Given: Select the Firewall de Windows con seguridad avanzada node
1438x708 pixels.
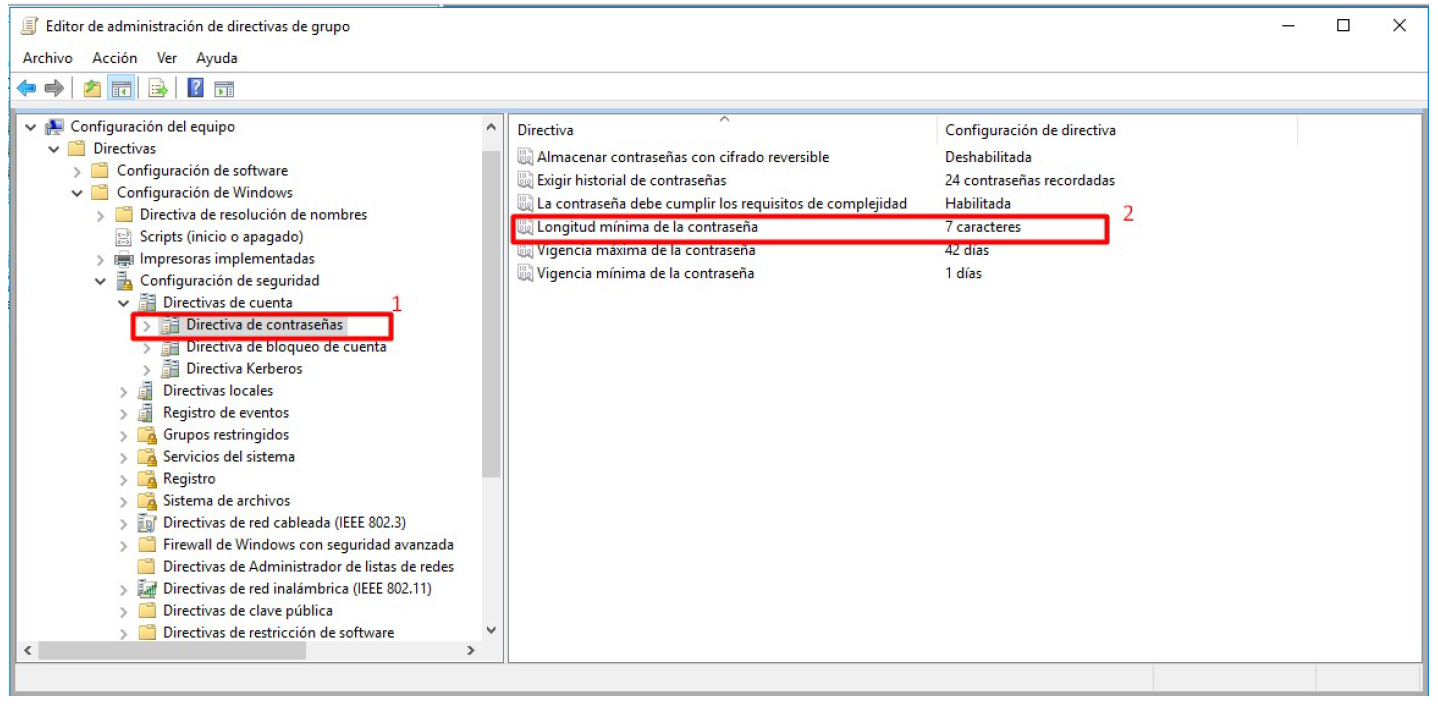Looking at the screenshot, I should (308, 545).
